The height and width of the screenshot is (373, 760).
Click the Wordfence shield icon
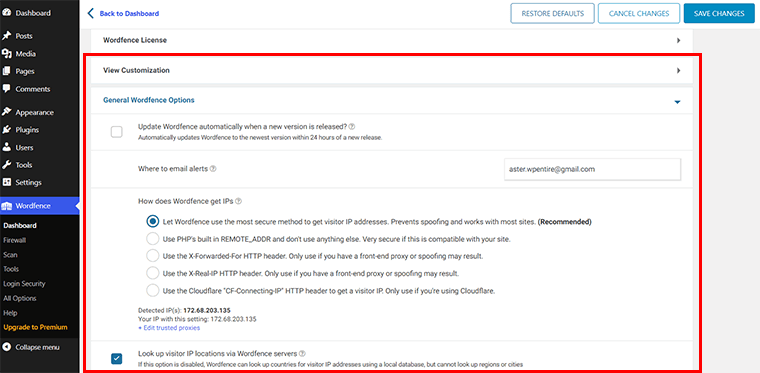[7, 206]
